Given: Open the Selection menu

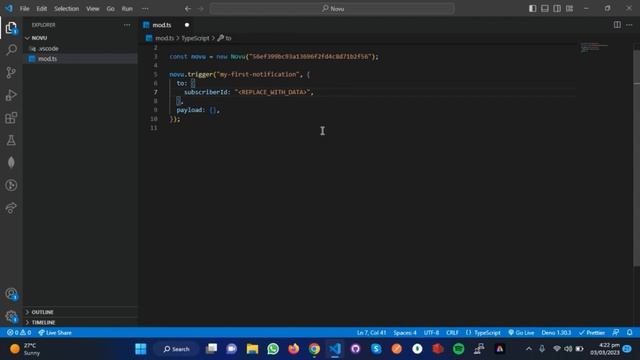Looking at the screenshot, I should (67, 9).
